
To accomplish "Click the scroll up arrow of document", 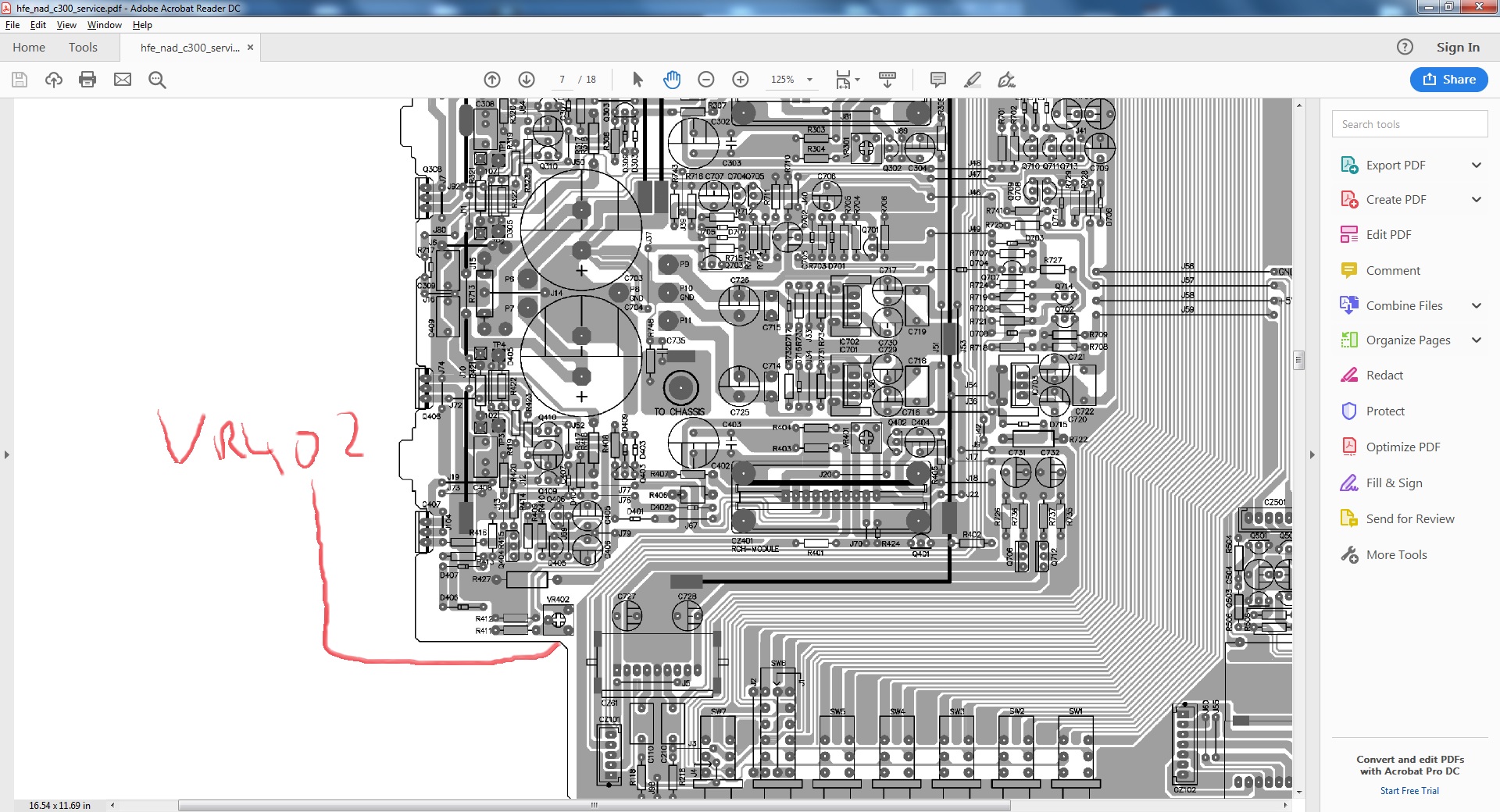I will 1298,105.
